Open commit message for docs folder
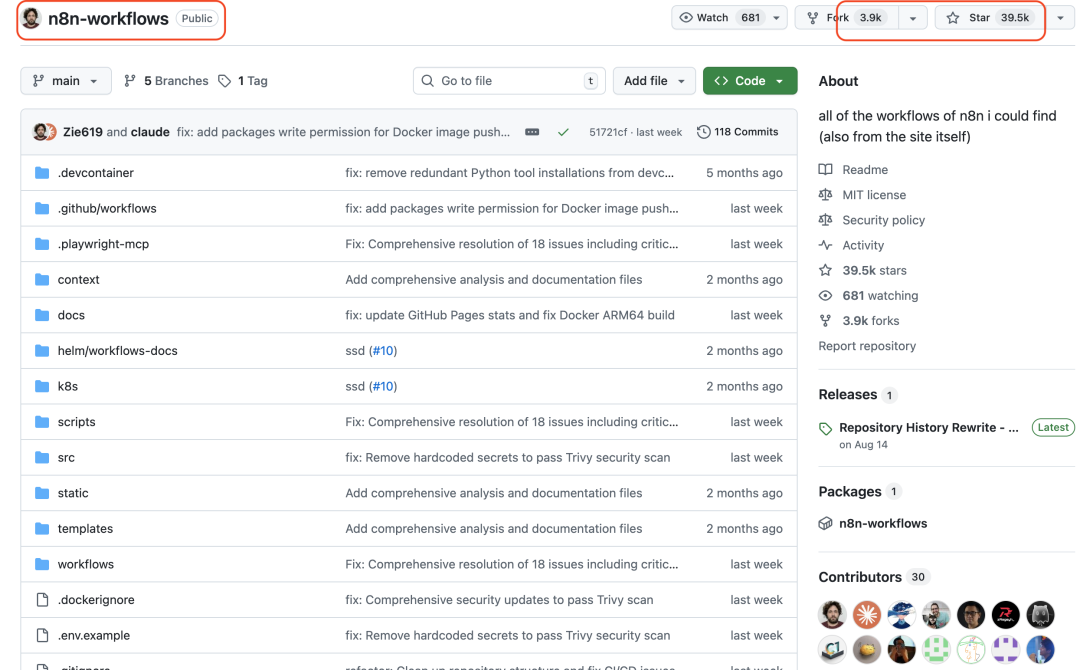The image size is (1080, 670). click(510, 315)
